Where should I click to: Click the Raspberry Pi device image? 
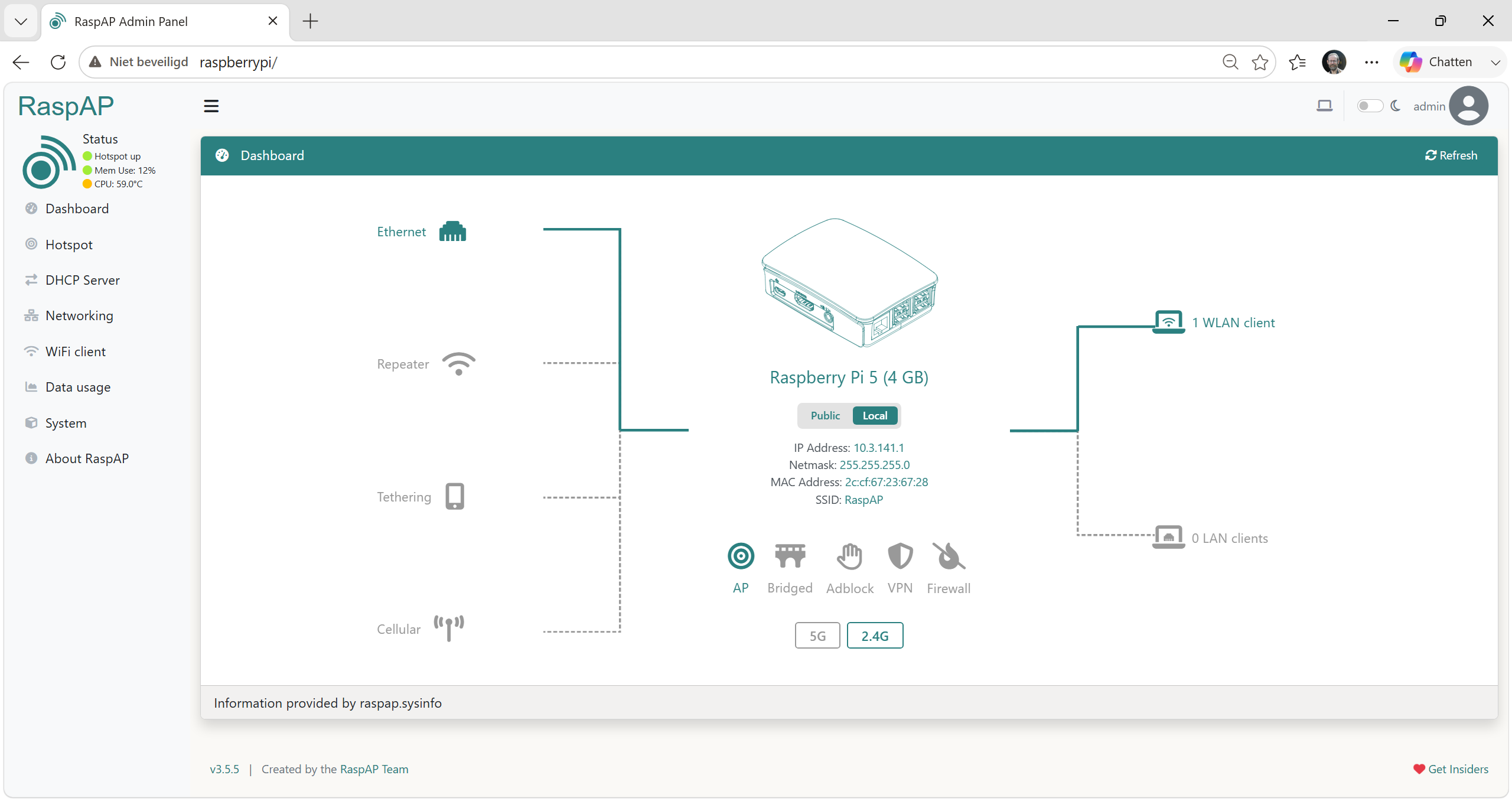click(x=849, y=282)
